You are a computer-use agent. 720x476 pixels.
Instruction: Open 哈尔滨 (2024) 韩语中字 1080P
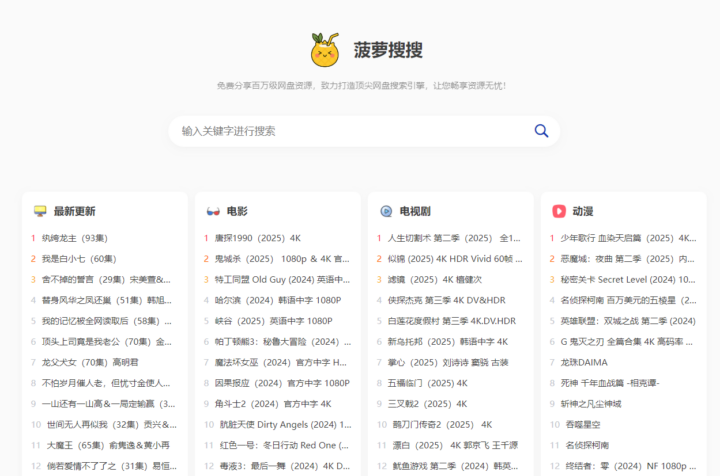[278, 300]
